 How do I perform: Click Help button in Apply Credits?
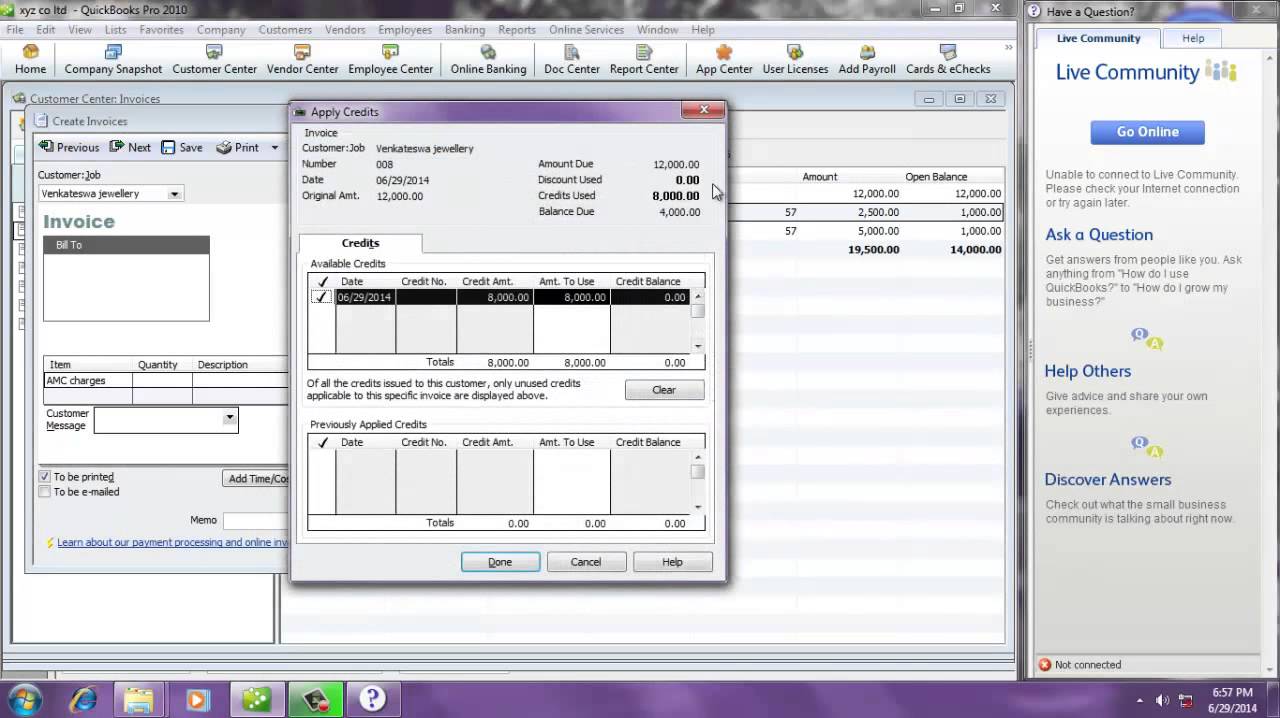tap(672, 562)
